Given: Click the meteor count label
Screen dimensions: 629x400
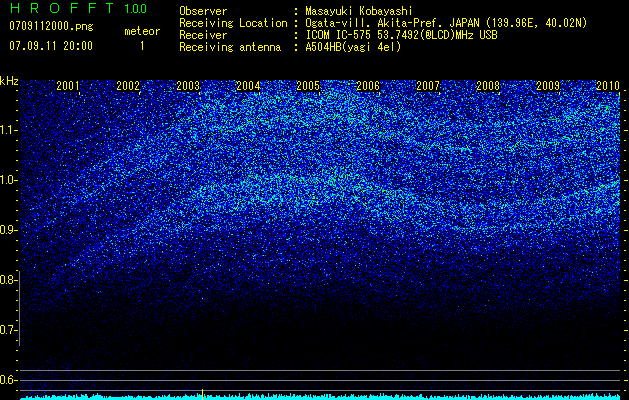Looking at the screenshot, I should tap(142, 31).
